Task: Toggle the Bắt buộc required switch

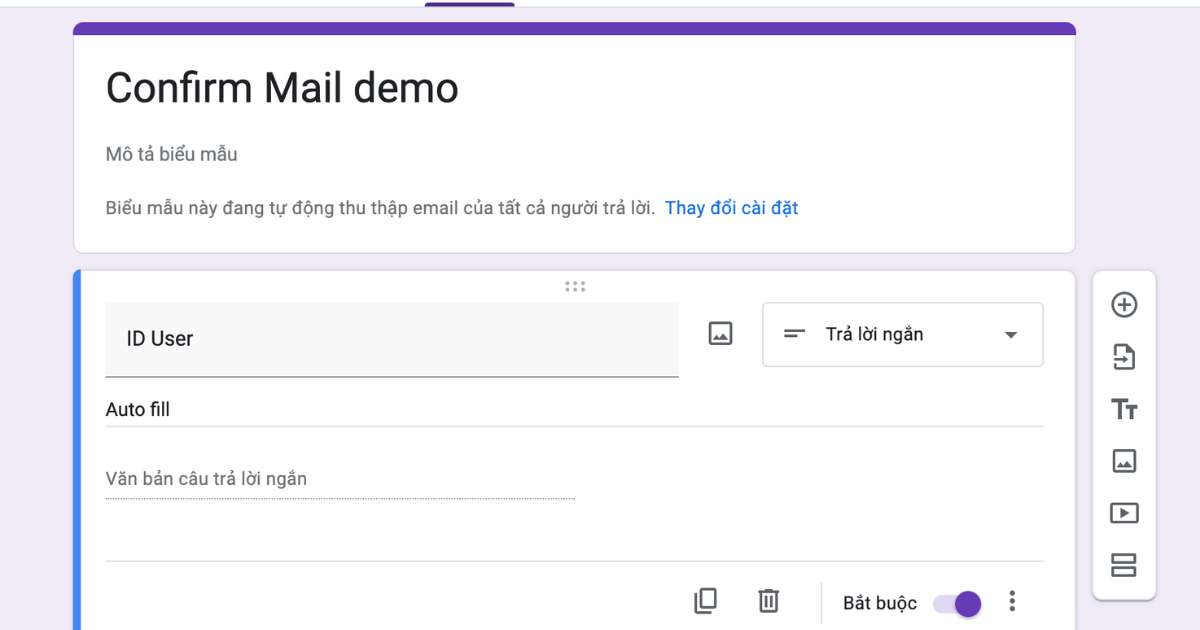Action: (957, 603)
